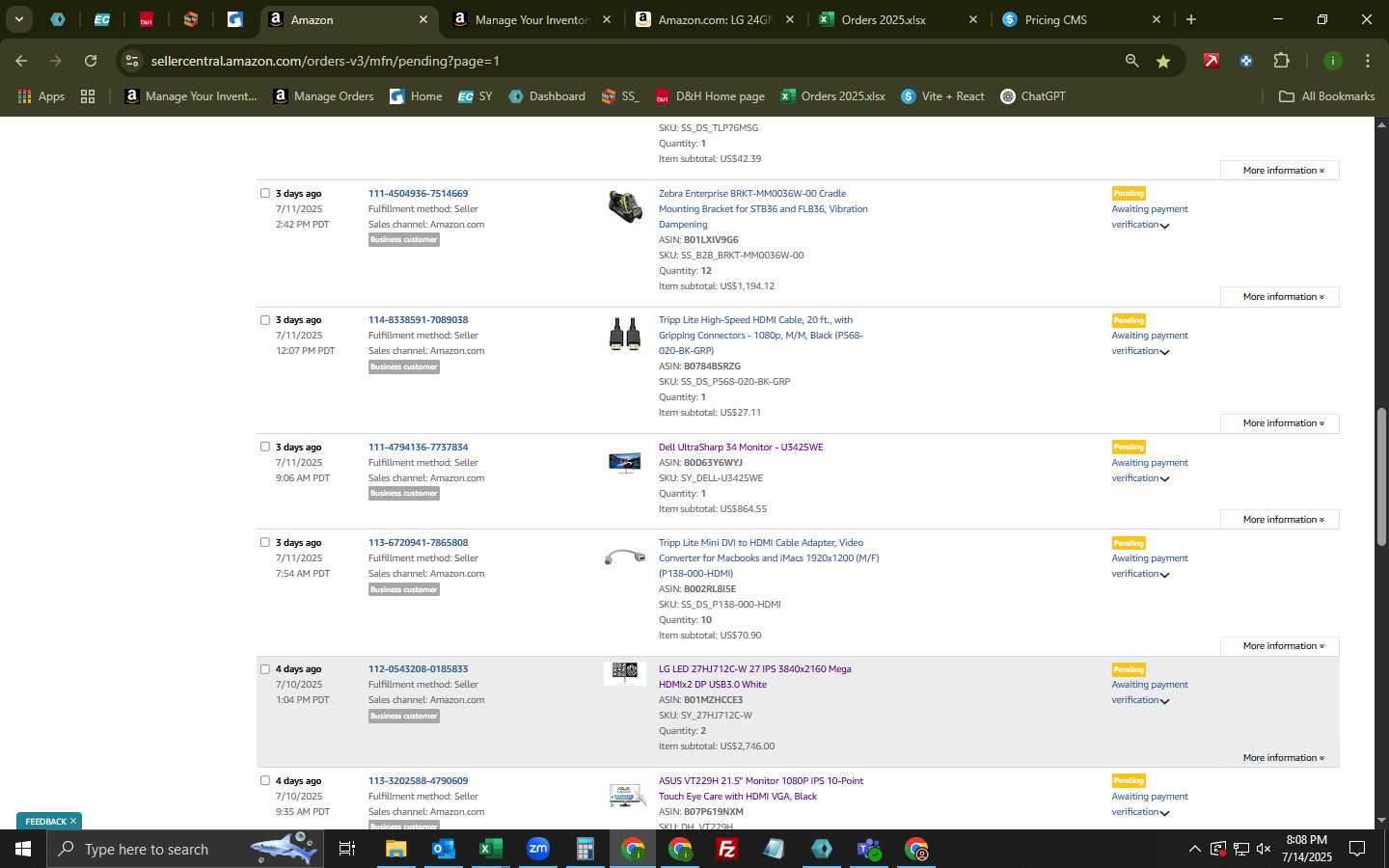Screen dimensions: 1389x868
Task: Click the HDMI cable product thumbnail
Action: tap(625, 334)
